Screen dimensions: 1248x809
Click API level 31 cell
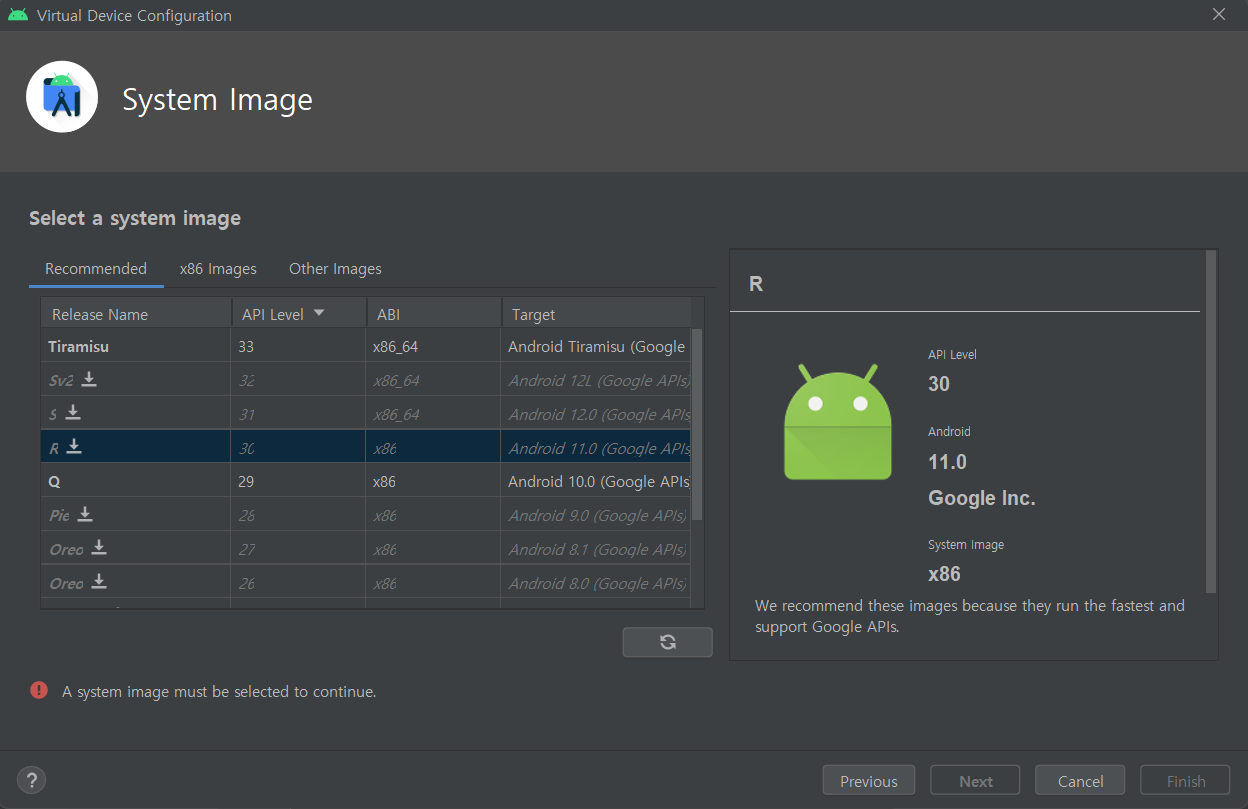click(299, 414)
